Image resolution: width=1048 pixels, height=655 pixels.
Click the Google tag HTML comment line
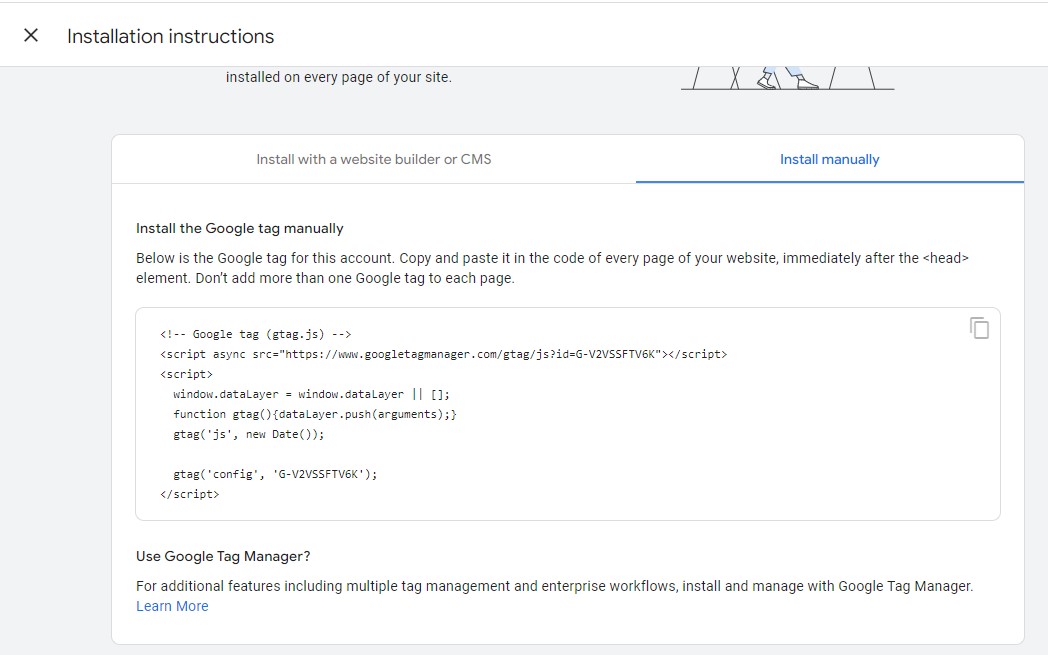255,334
